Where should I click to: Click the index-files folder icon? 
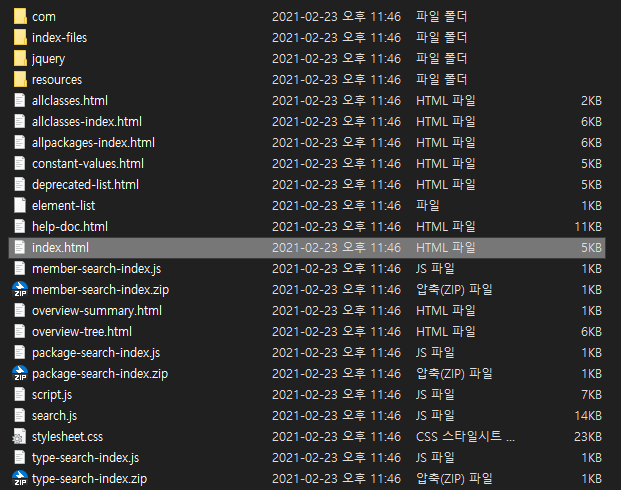tap(20, 38)
